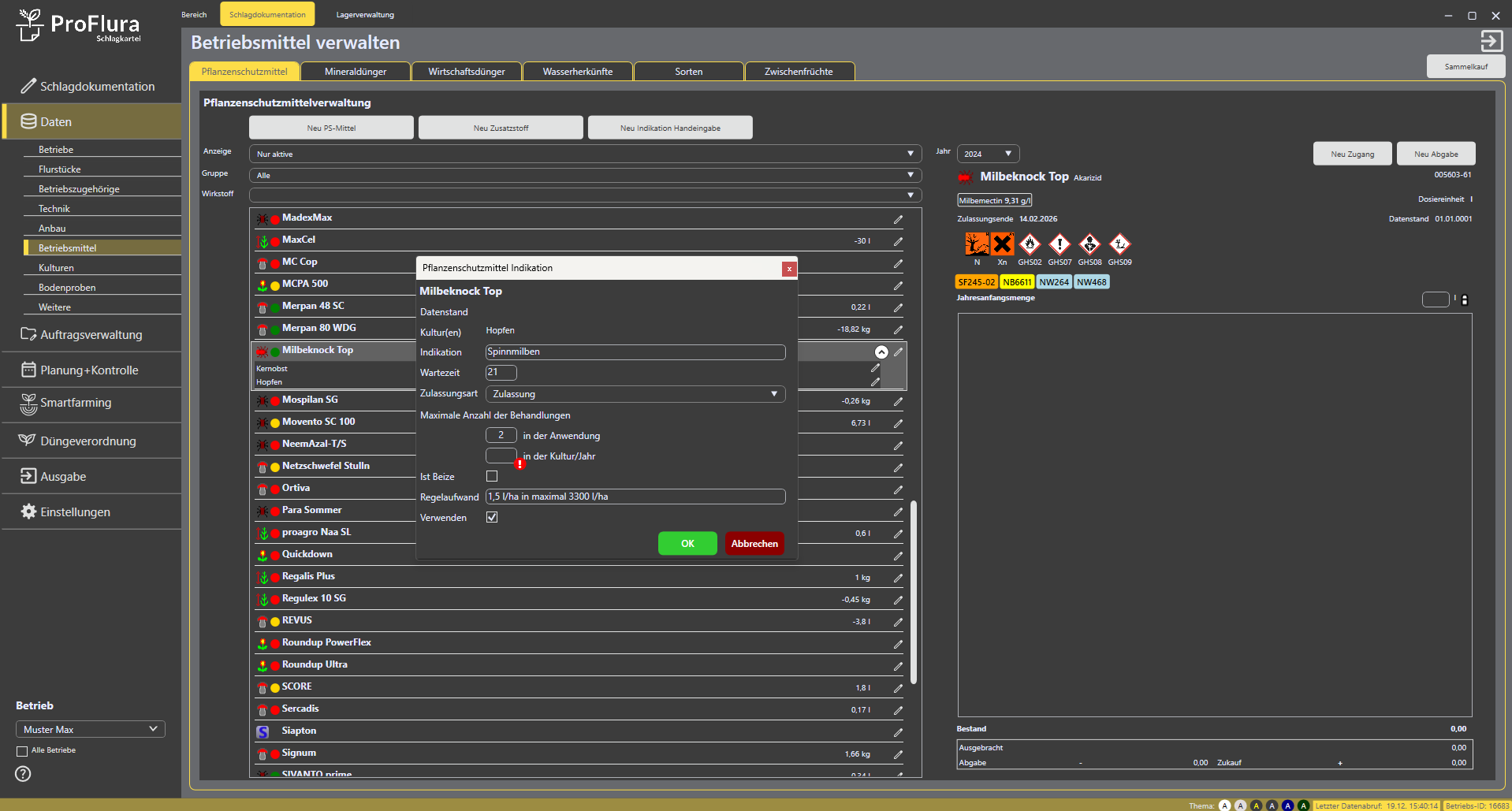This screenshot has width=1512, height=811.
Task: Select the dark blue theme swatch
Action: coord(1287,805)
